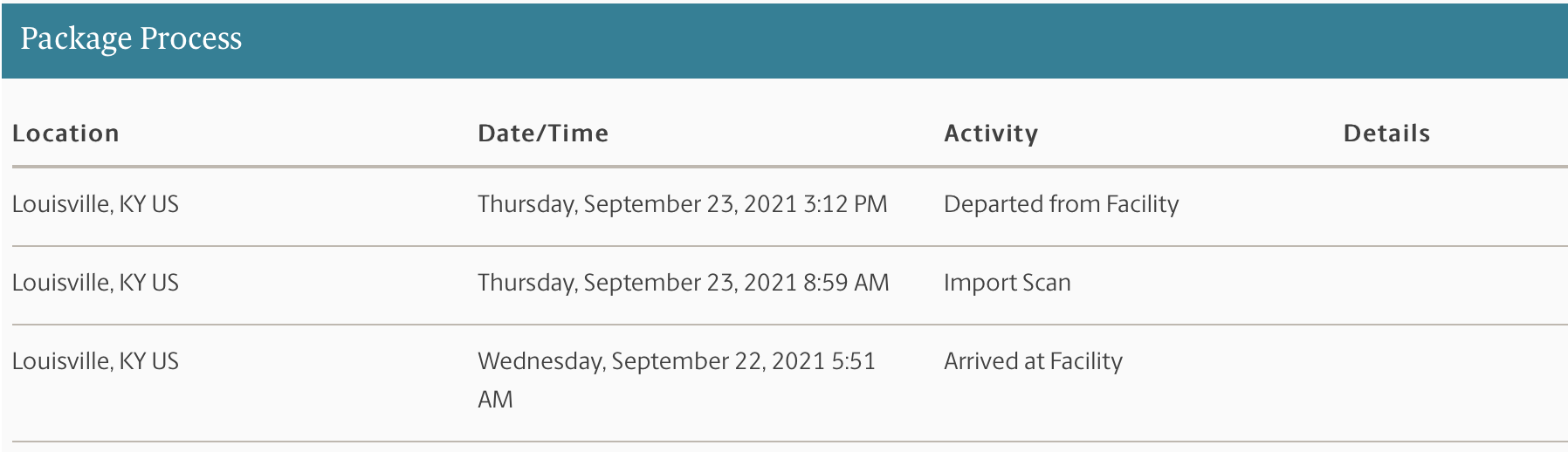Click the Activity column header

[x=991, y=134]
